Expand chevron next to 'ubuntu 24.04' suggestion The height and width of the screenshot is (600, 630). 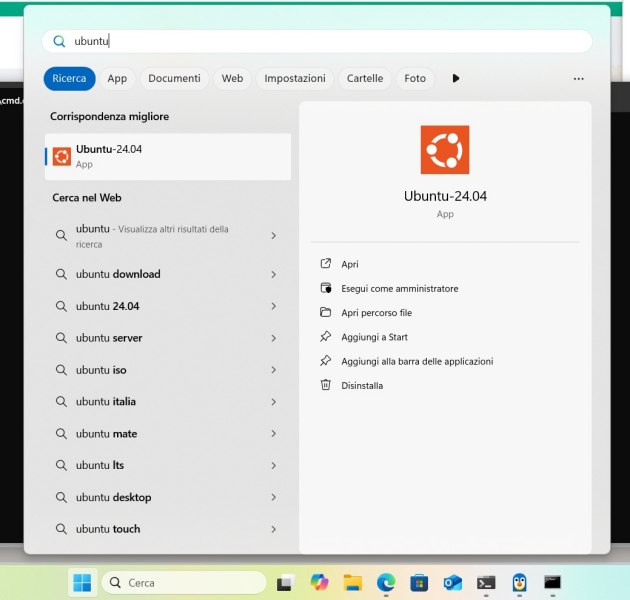[x=274, y=306]
